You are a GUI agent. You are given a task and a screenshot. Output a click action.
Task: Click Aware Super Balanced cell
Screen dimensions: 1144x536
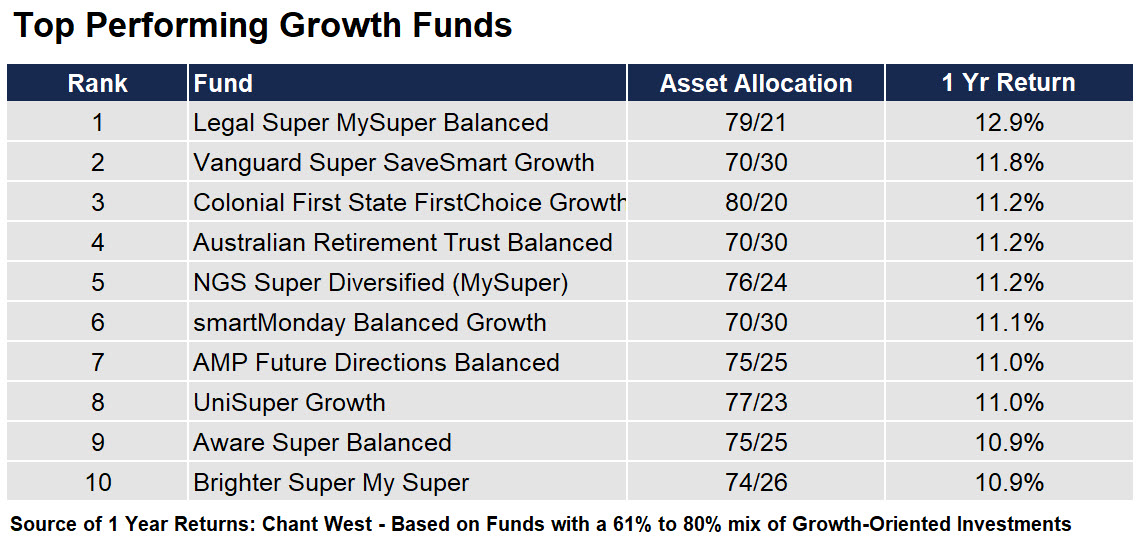[x=407, y=443]
